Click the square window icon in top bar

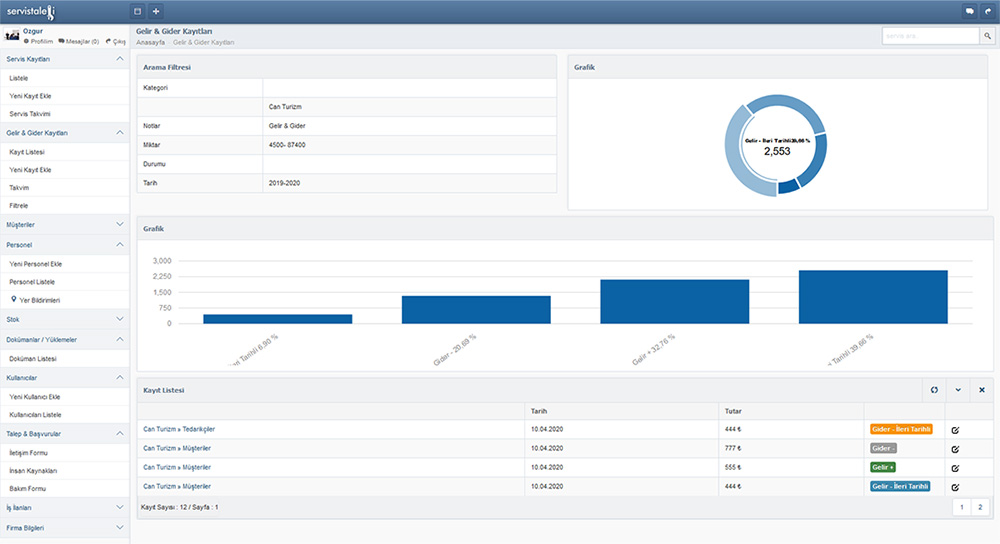138,11
